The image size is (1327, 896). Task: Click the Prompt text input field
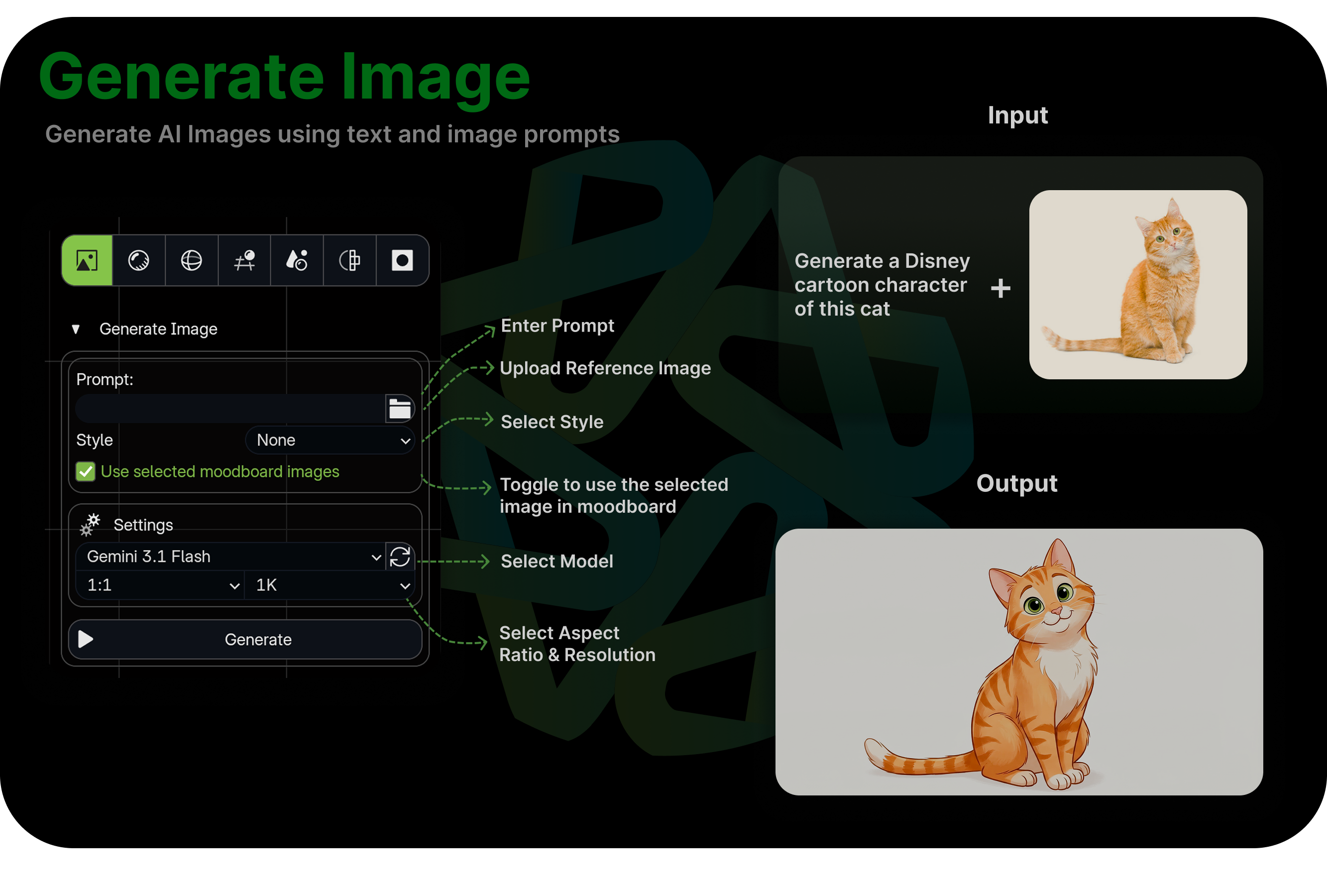230,409
